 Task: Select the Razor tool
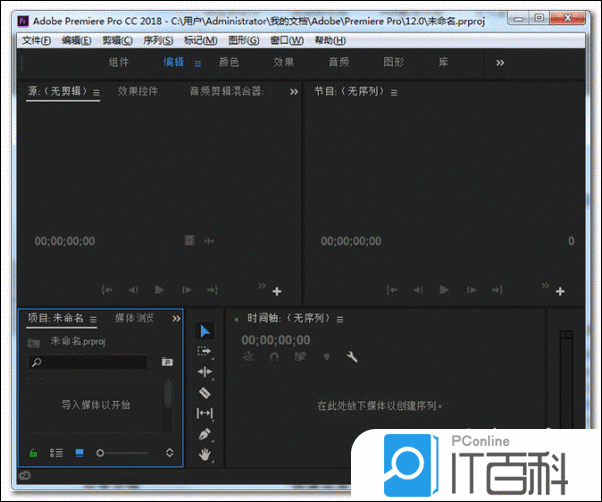205,393
